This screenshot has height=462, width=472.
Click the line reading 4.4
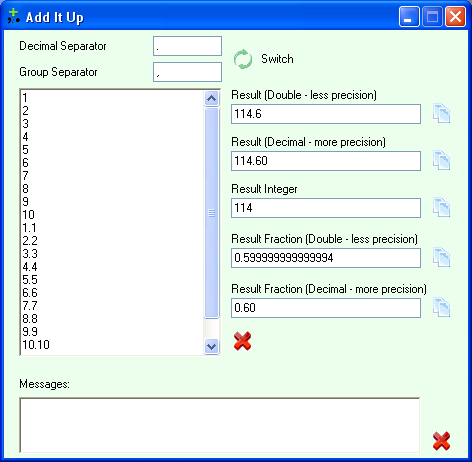pyautogui.click(x=30, y=267)
